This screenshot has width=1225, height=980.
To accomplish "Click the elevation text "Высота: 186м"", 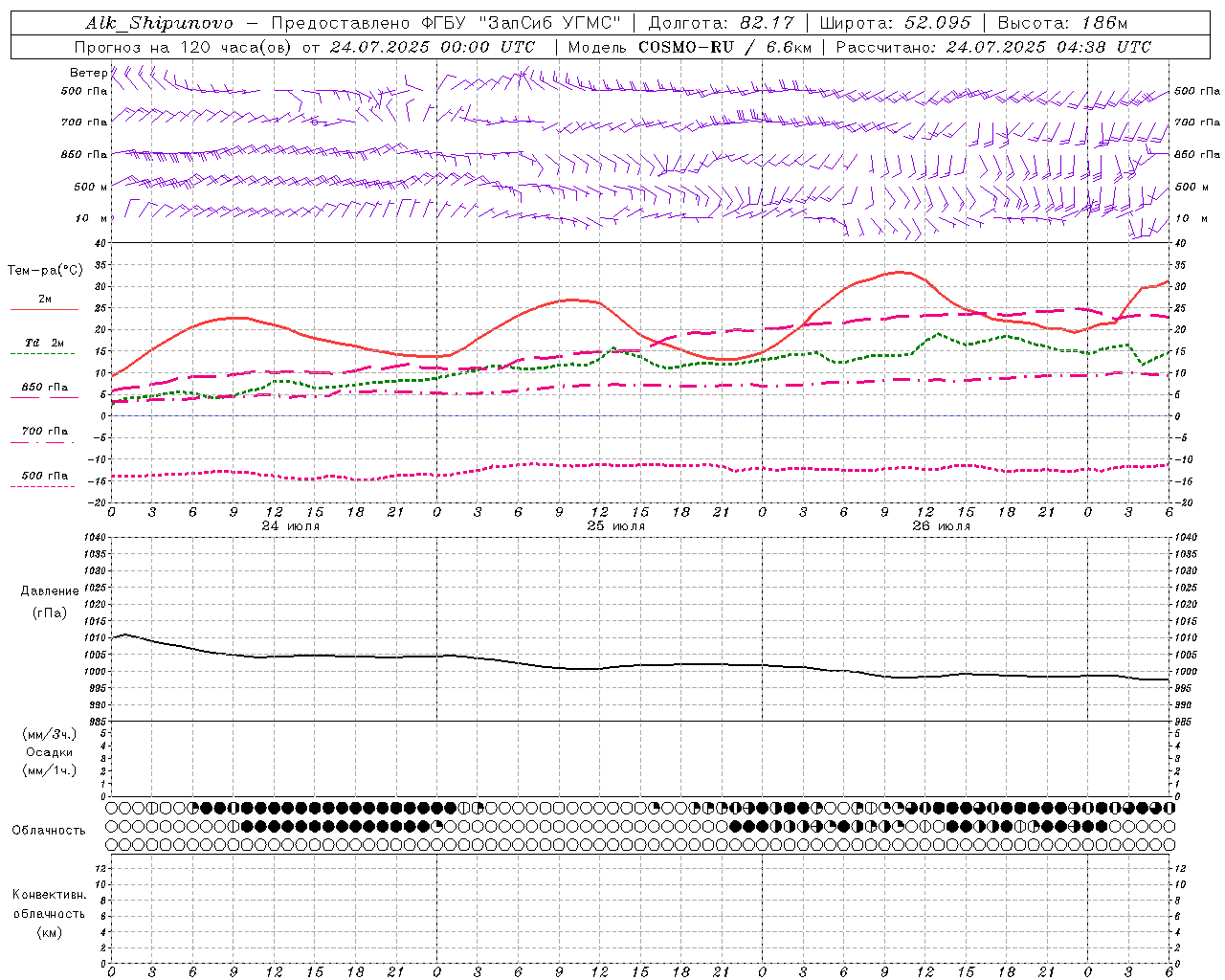I will [x=1062, y=23].
